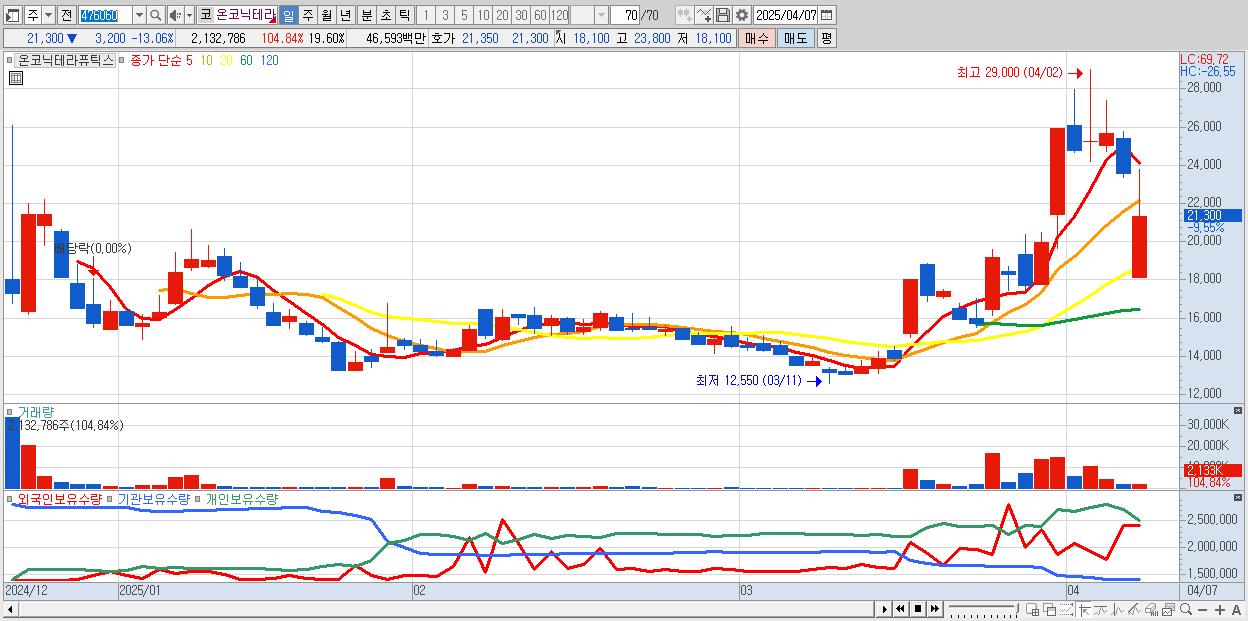The width and height of the screenshot is (1248, 621).
Task: Click the magnifier stock search icon
Action: click(x=155, y=15)
